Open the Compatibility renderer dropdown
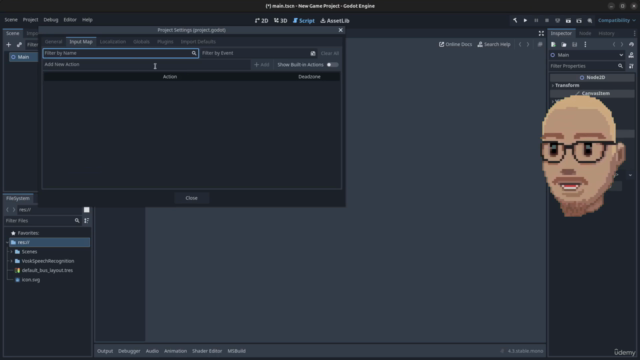The image size is (640, 360). [x=616, y=20]
